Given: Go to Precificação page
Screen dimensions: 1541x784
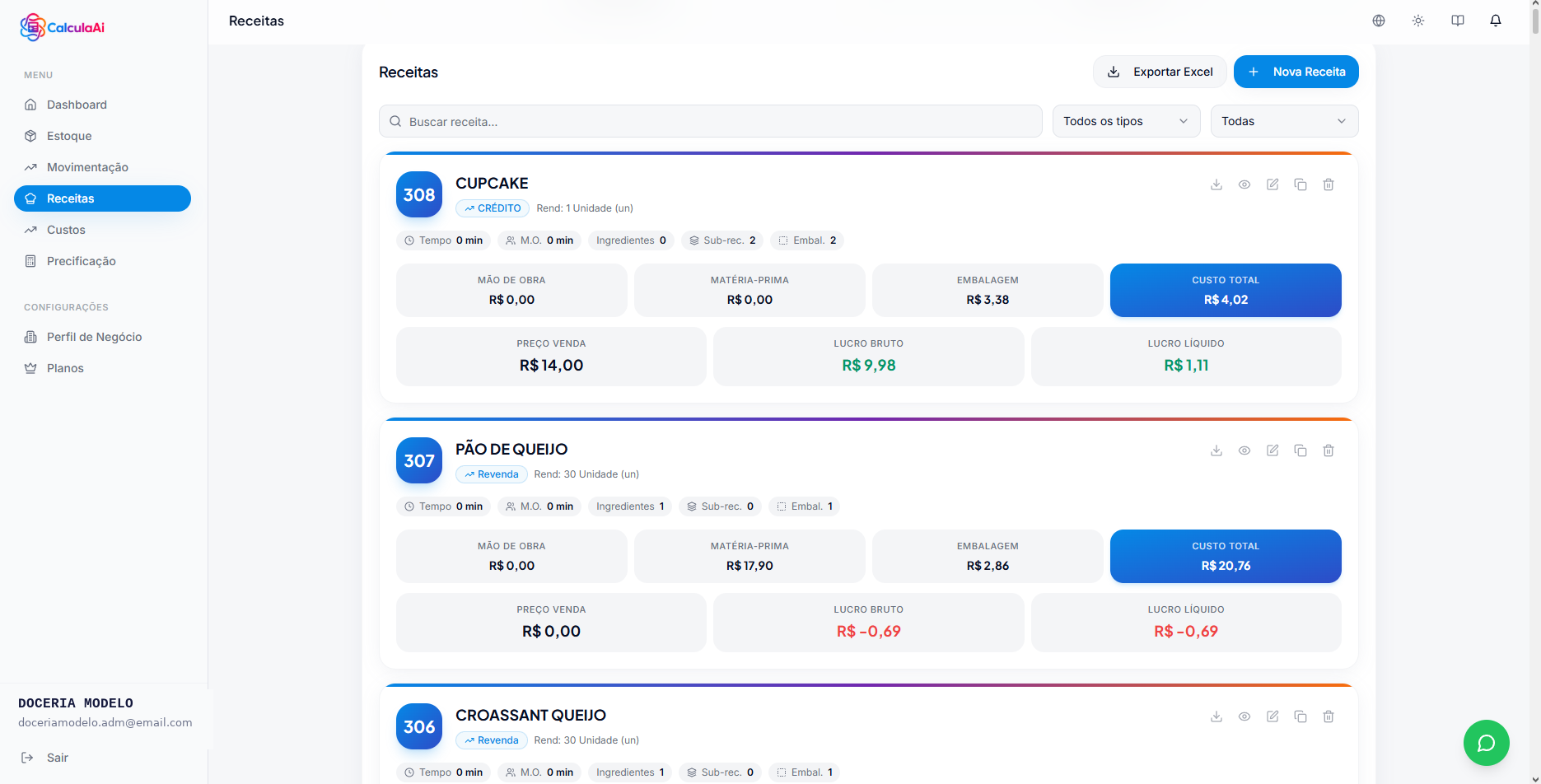Looking at the screenshot, I should 102,261.
